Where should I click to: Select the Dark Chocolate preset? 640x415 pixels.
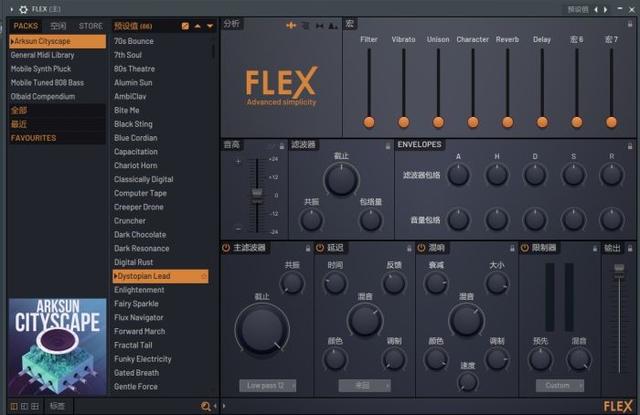pyautogui.click(x=161, y=235)
